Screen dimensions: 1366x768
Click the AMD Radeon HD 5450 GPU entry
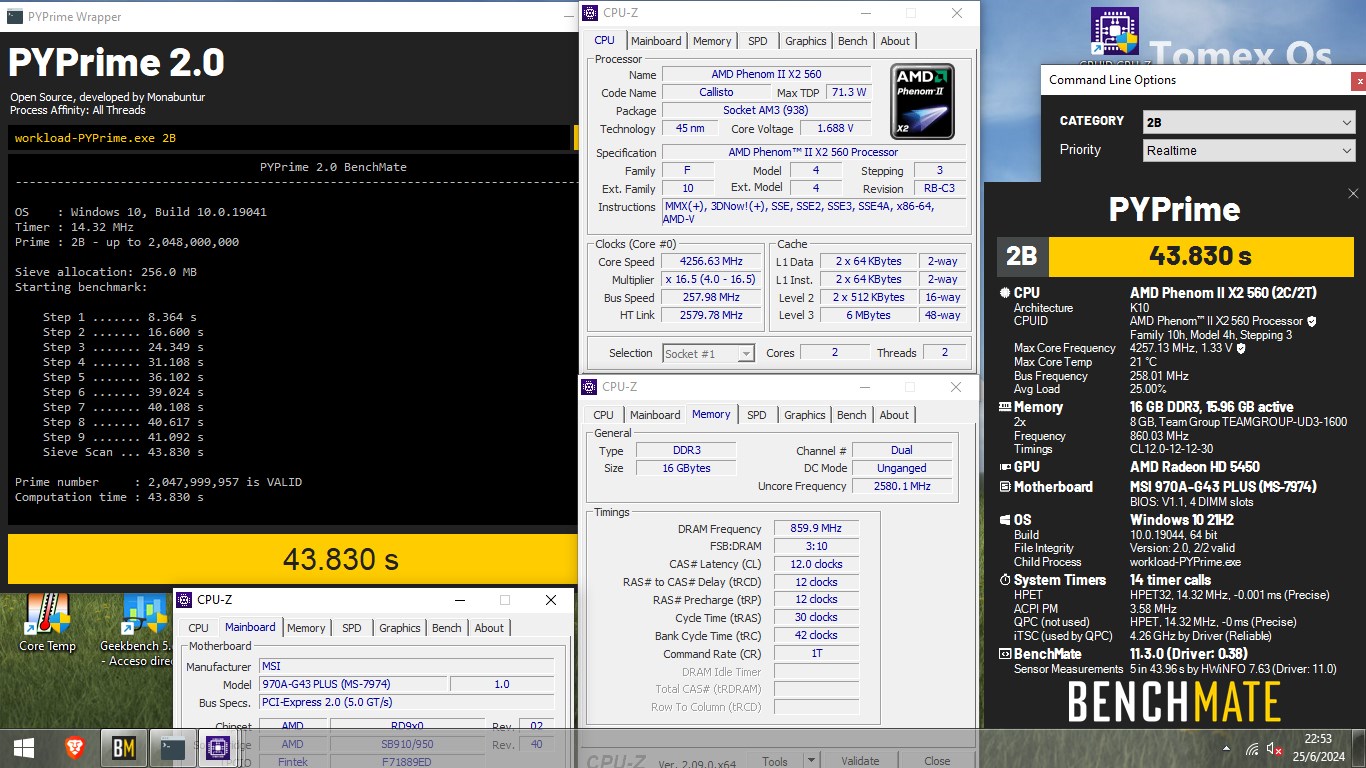[1196, 467]
